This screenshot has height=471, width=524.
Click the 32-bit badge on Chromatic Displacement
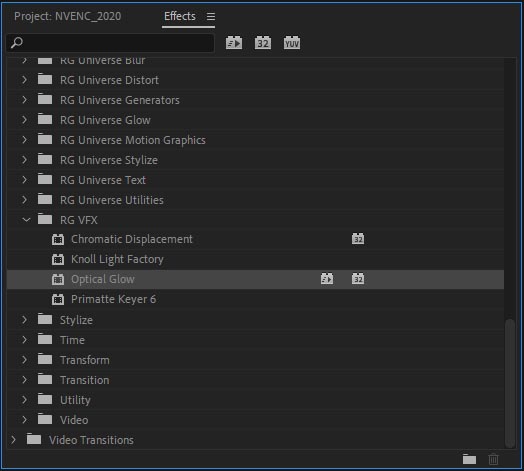(358, 239)
